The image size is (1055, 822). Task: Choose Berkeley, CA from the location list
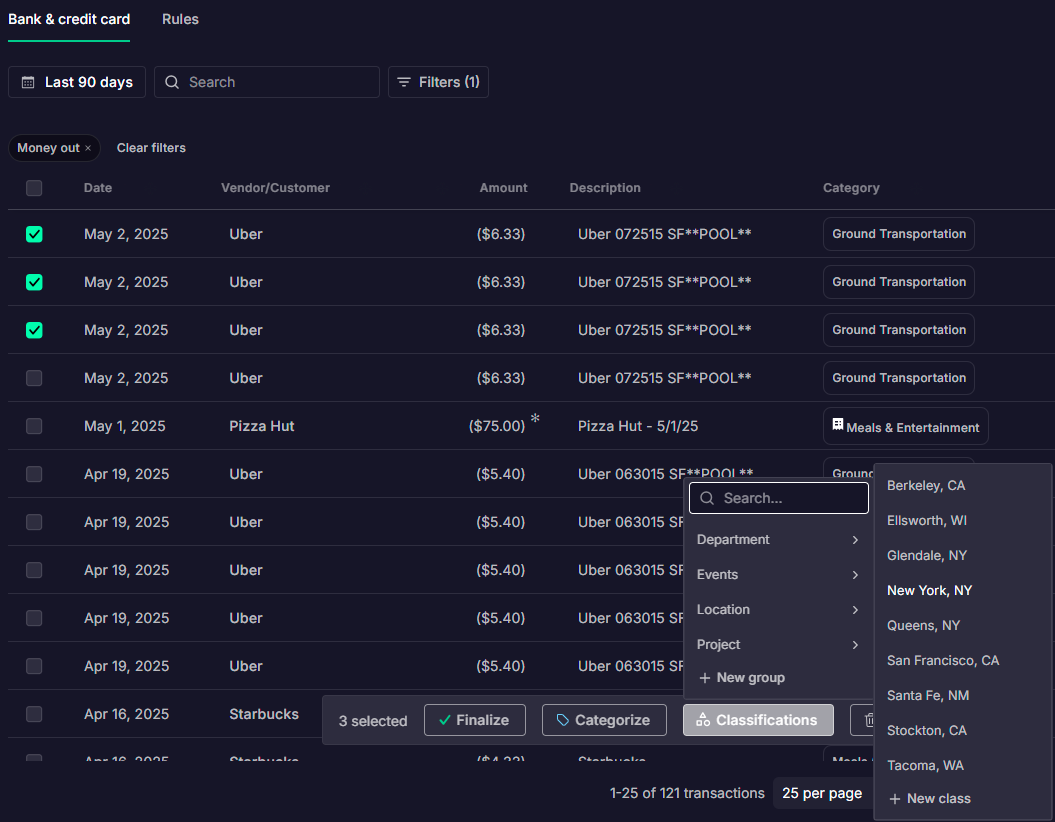(926, 486)
